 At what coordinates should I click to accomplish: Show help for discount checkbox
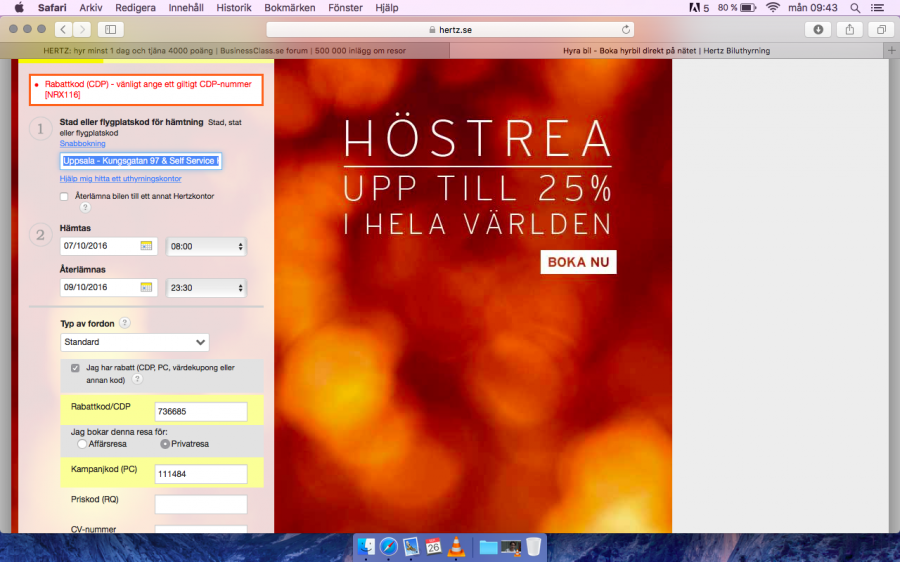coord(137,379)
